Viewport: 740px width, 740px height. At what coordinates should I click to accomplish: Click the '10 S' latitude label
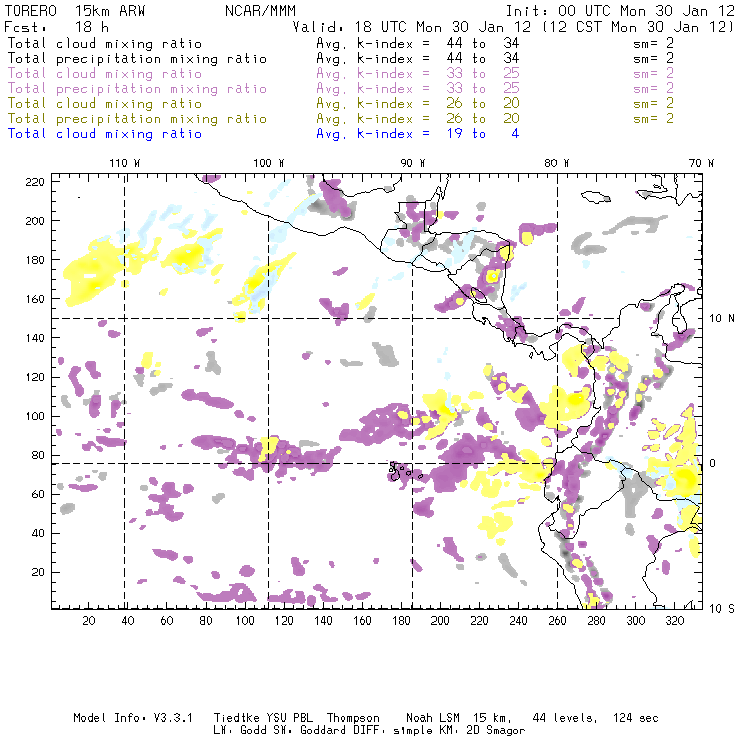click(722, 609)
